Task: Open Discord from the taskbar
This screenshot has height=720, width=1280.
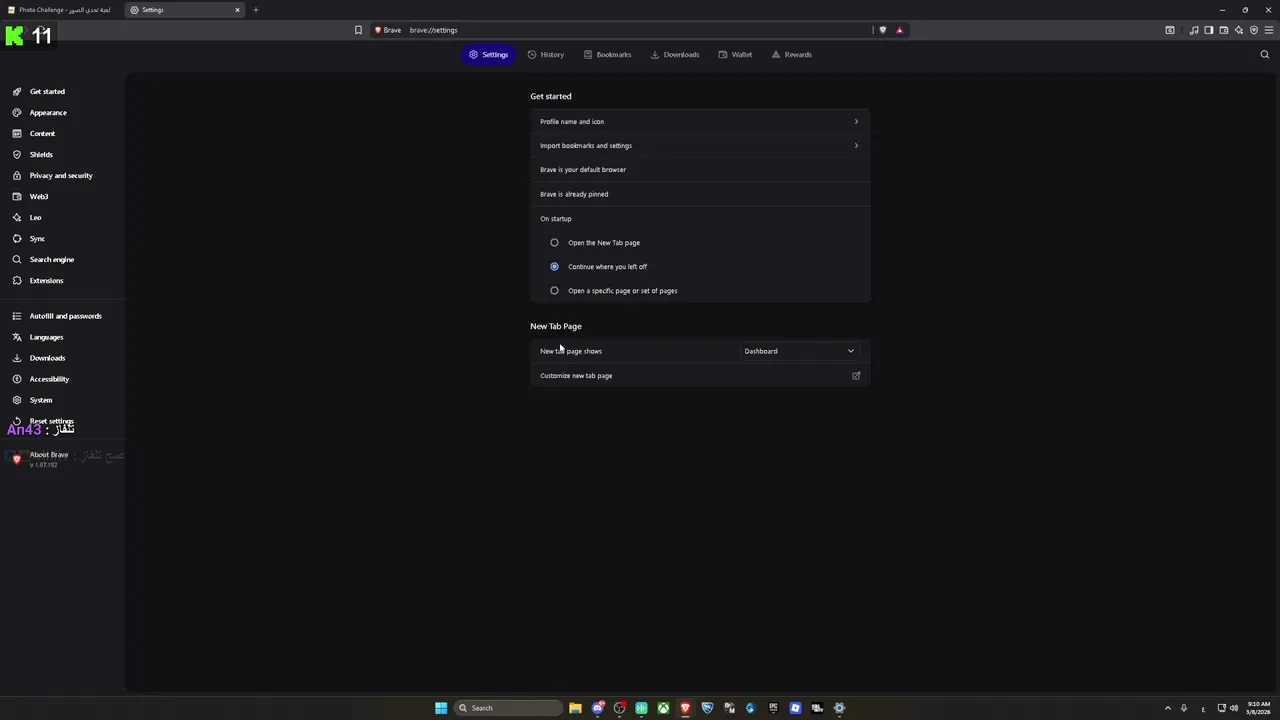Action: pyautogui.click(x=597, y=708)
